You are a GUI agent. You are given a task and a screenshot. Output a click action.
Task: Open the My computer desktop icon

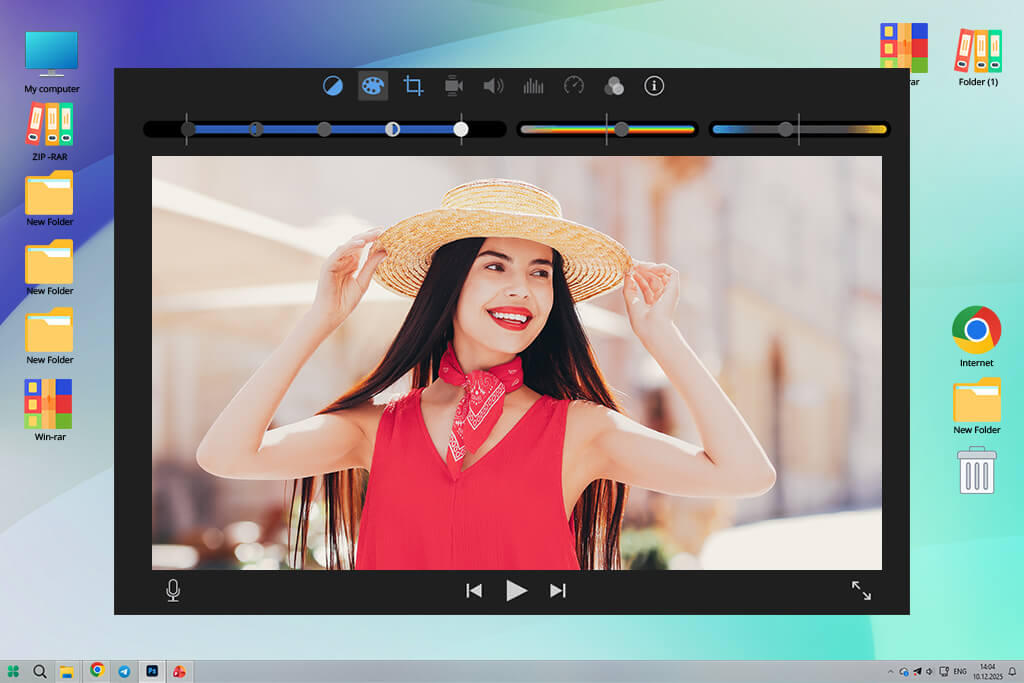coord(52,63)
